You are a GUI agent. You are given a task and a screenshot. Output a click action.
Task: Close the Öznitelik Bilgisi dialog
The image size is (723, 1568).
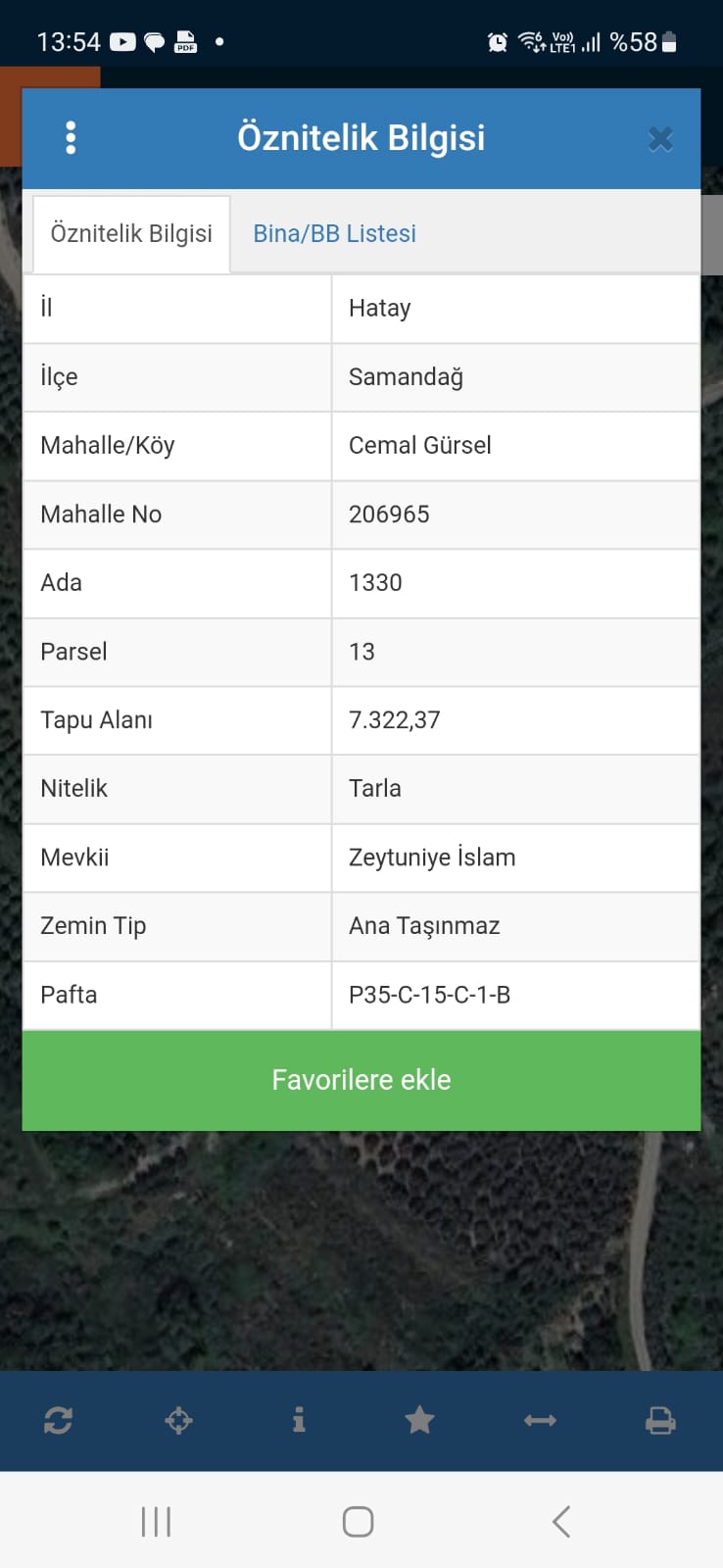click(660, 139)
